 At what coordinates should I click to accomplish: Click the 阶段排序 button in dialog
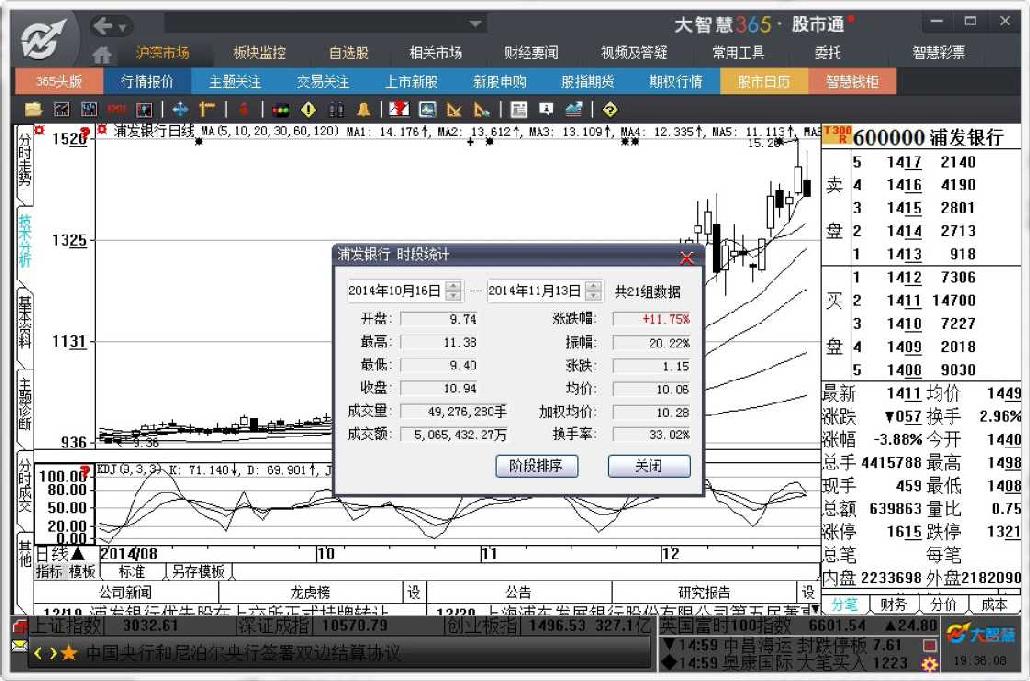(x=536, y=466)
